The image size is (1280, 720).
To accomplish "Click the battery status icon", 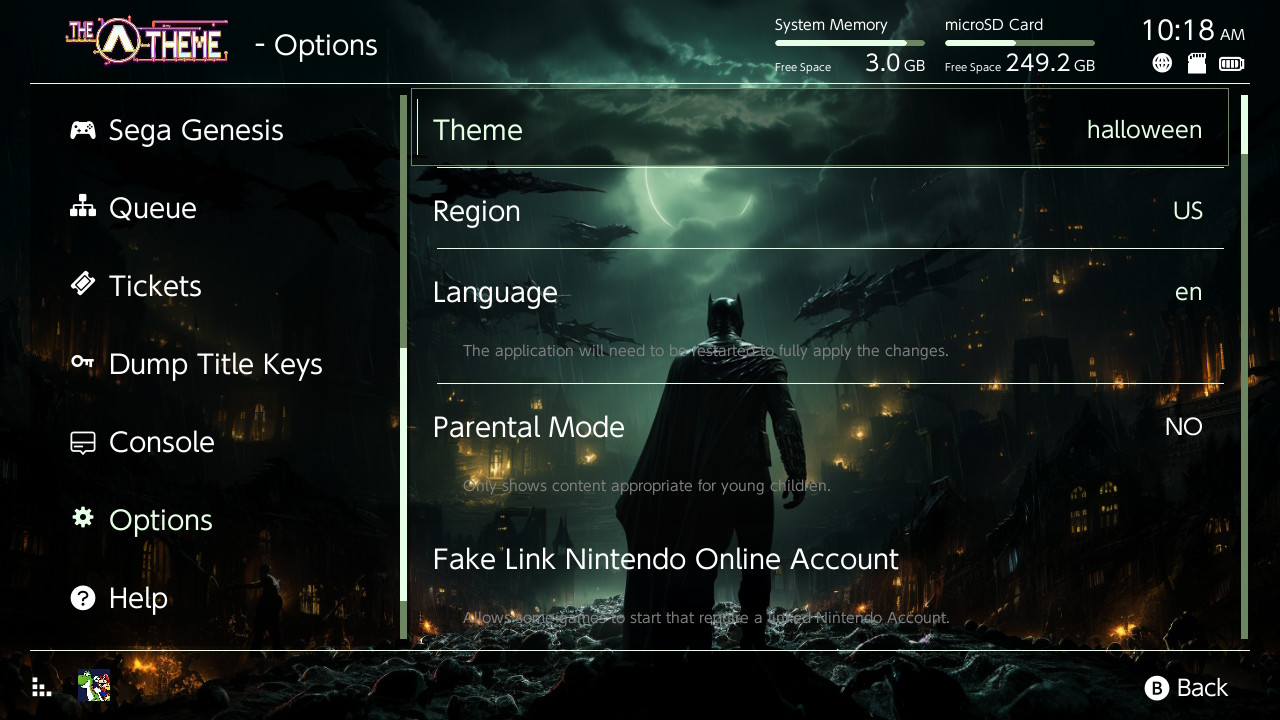I will click(1232, 64).
